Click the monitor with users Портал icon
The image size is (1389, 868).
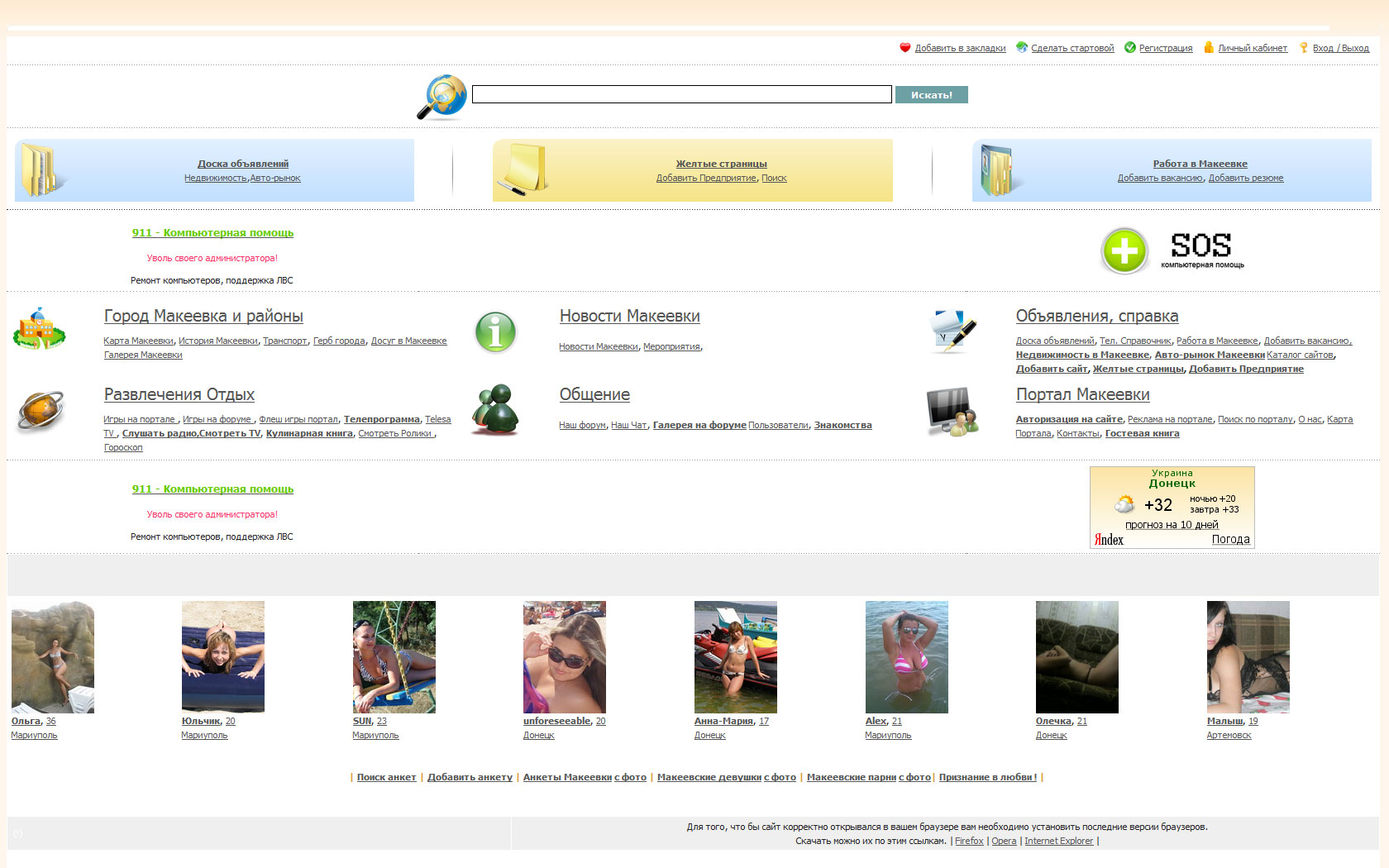(x=952, y=411)
